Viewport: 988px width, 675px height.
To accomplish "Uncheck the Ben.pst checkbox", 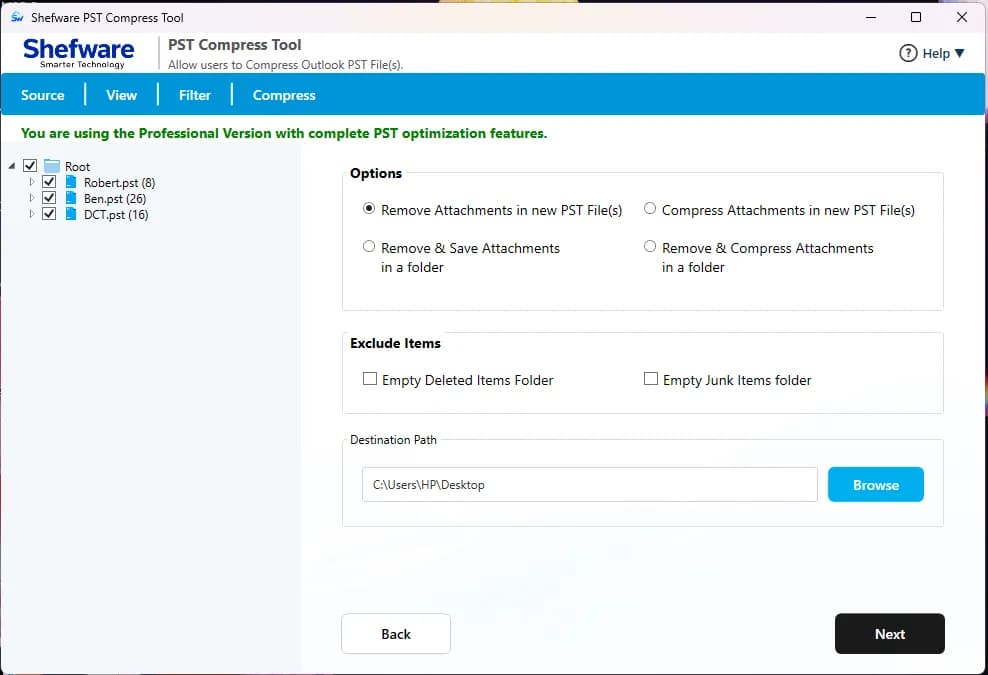I will 49,198.
